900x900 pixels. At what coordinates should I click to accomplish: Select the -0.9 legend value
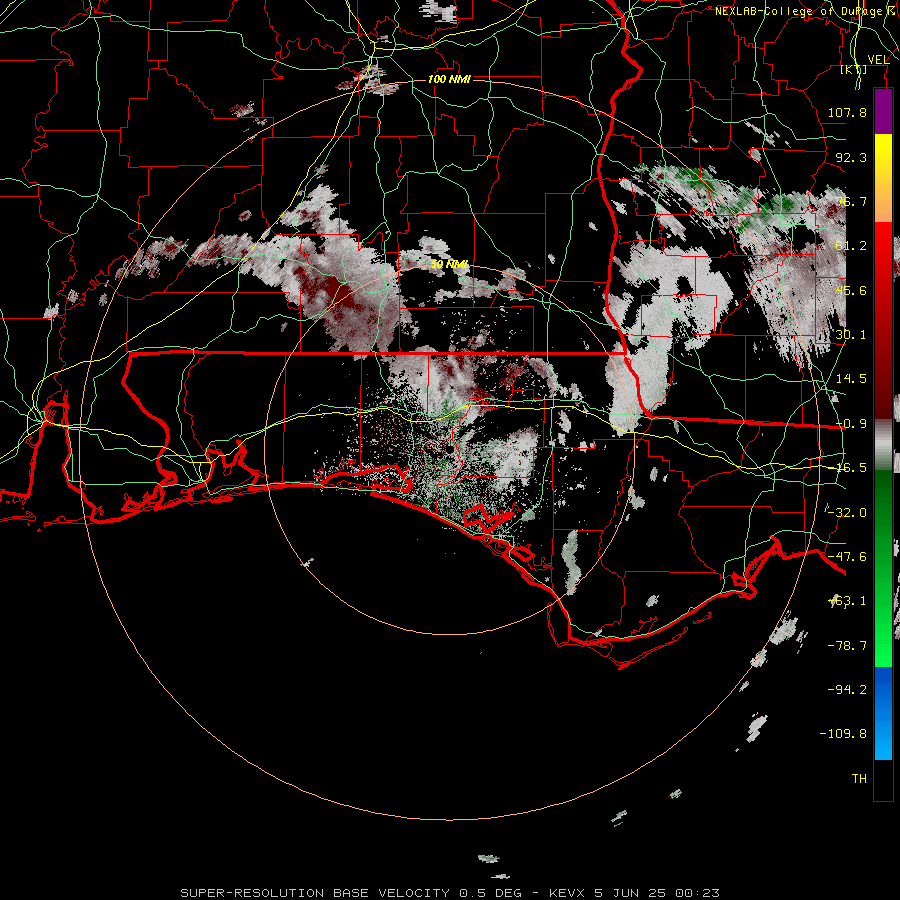coord(851,424)
